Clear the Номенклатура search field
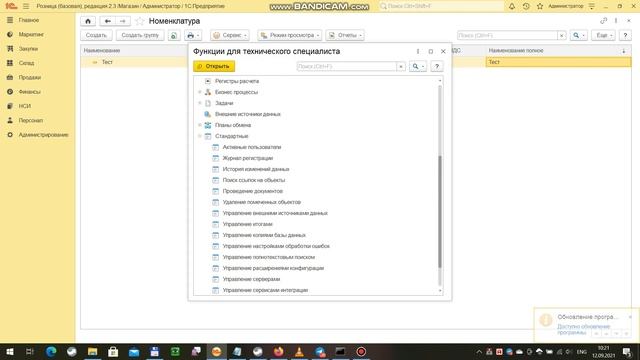 562,36
